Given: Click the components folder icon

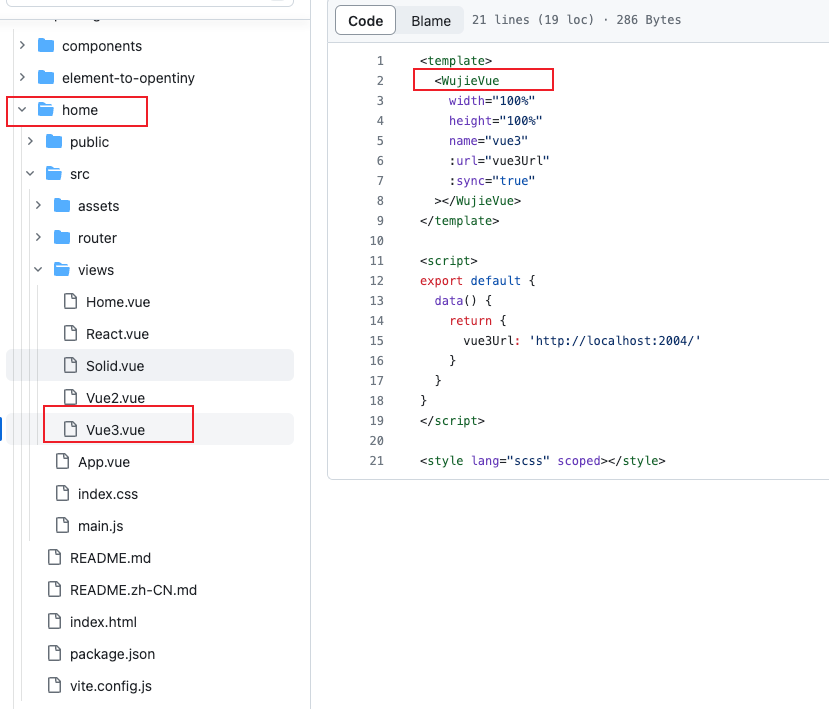Looking at the screenshot, I should [45, 46].
